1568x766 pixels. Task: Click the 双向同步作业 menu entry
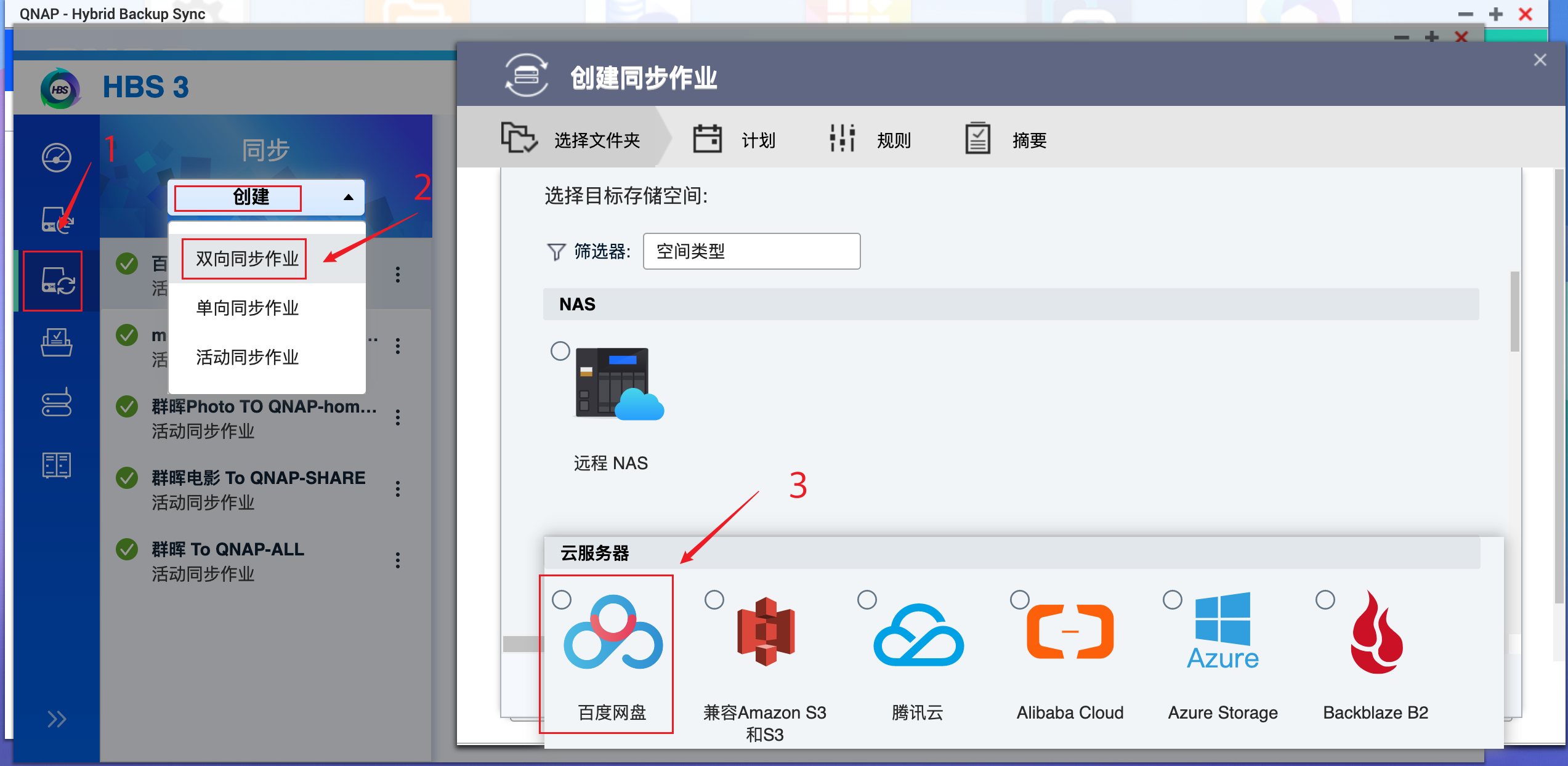click(x=244, y=258)
